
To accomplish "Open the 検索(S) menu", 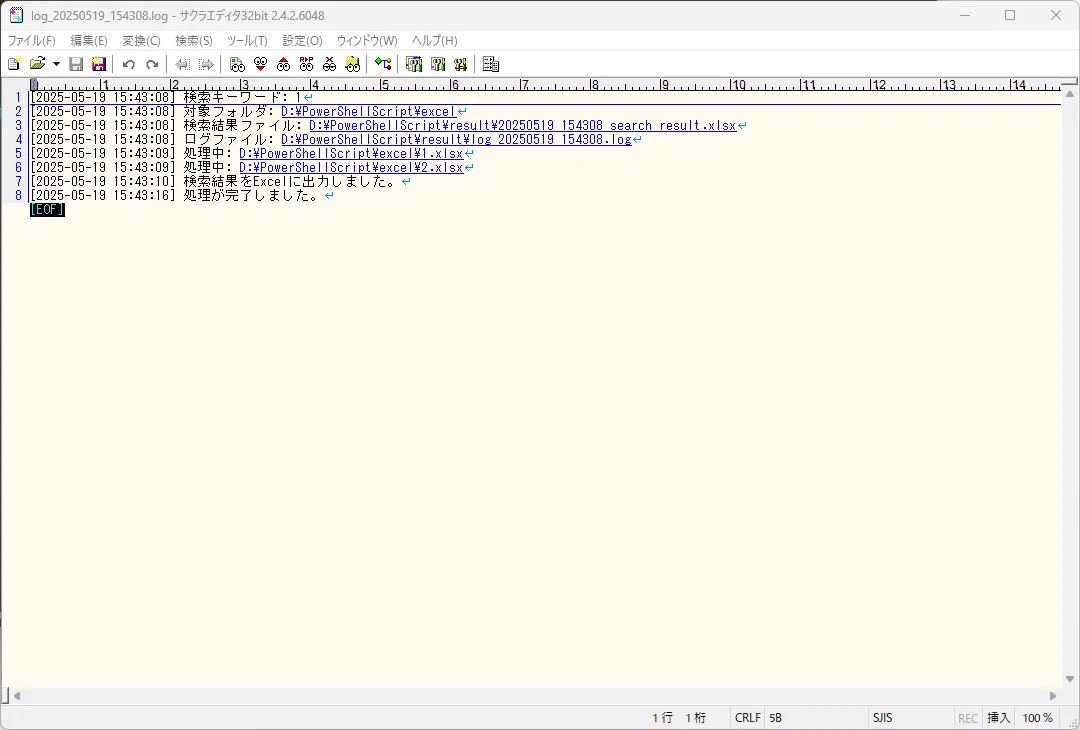I will point(194,41).
